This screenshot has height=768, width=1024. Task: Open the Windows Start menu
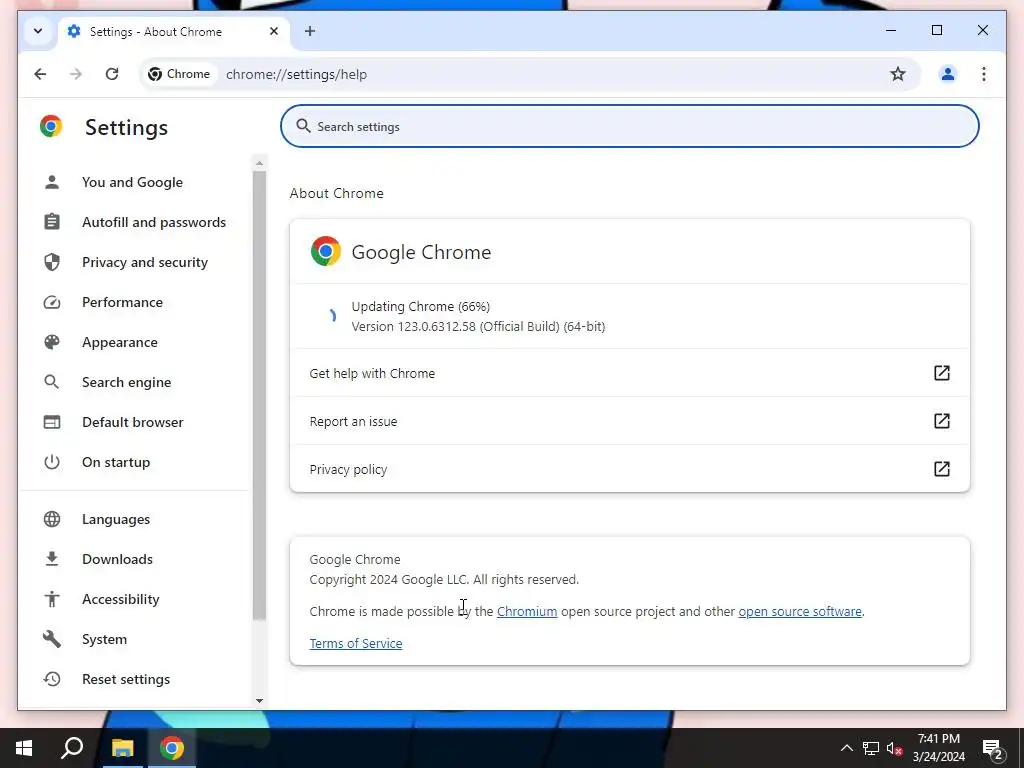pyautogui.click(x=24, y=748)
